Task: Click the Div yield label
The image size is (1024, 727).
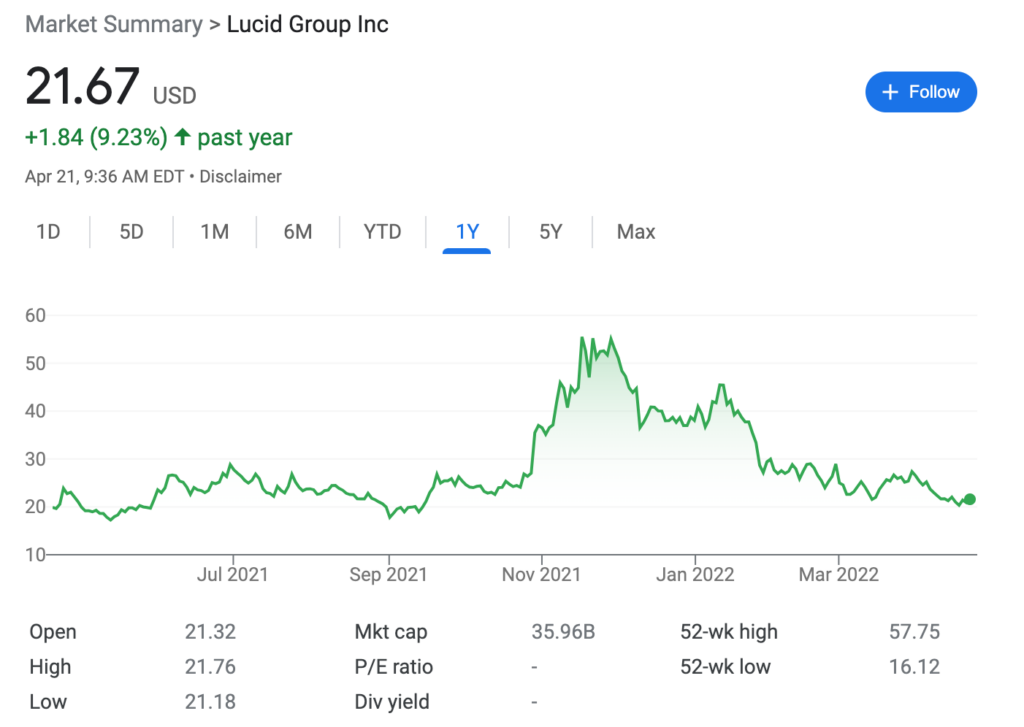Action: tap(392, 702)
